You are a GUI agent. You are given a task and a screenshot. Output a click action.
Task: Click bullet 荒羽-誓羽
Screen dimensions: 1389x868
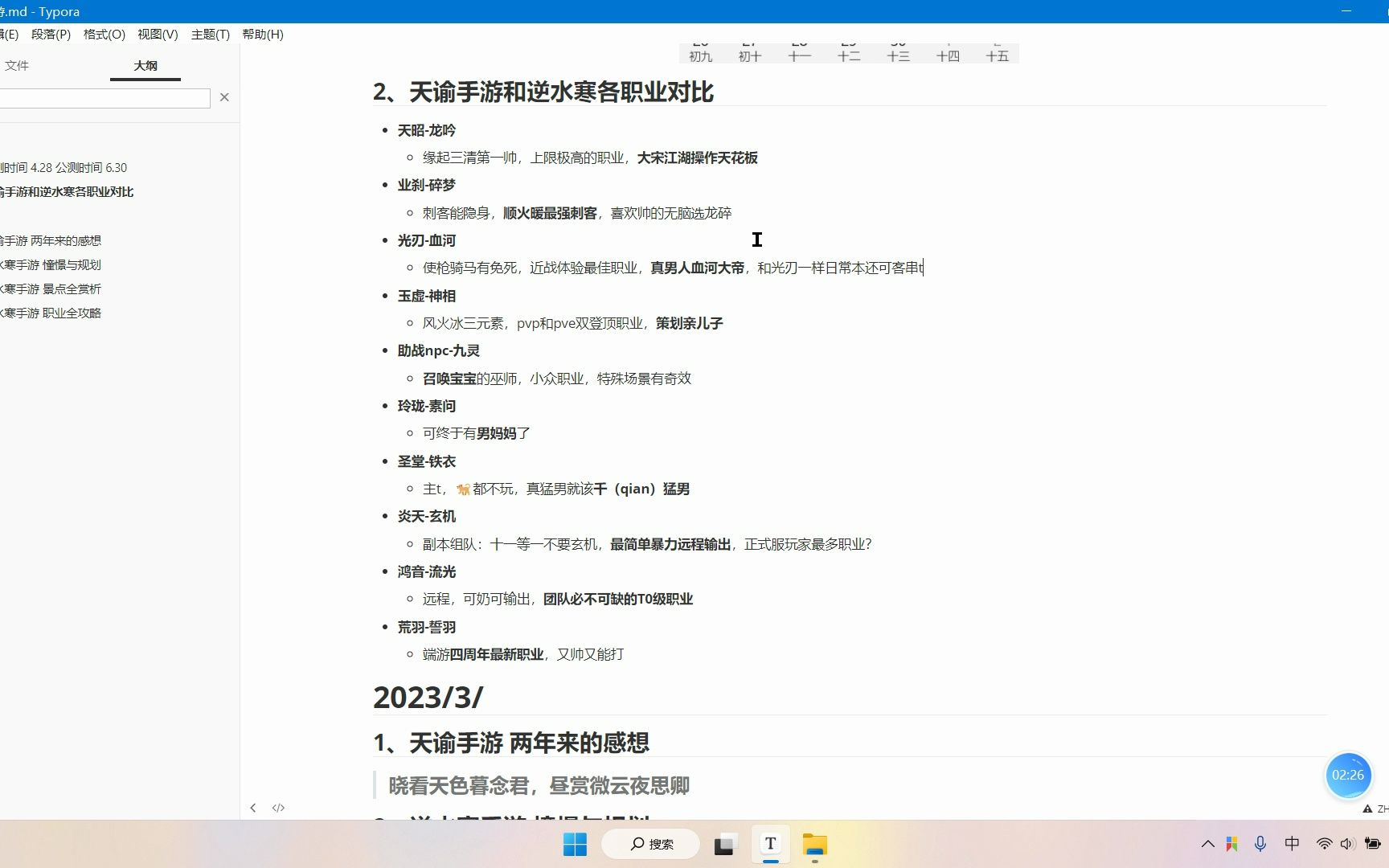click(x=426, y=627)
